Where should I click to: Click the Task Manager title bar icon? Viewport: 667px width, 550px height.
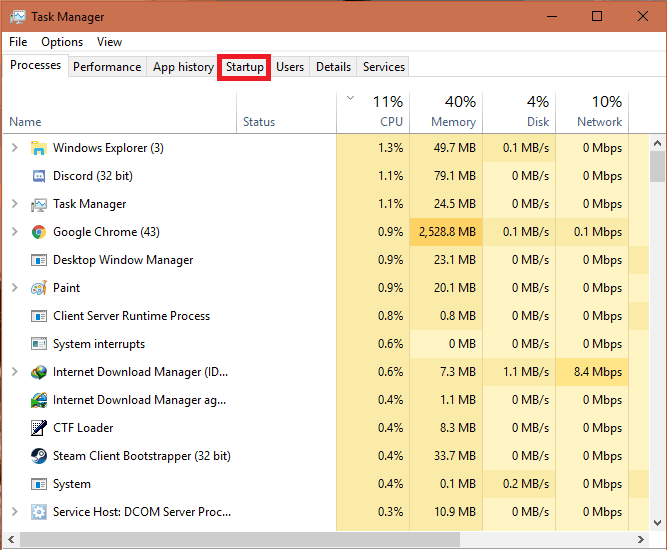click(x=18, y=17)
